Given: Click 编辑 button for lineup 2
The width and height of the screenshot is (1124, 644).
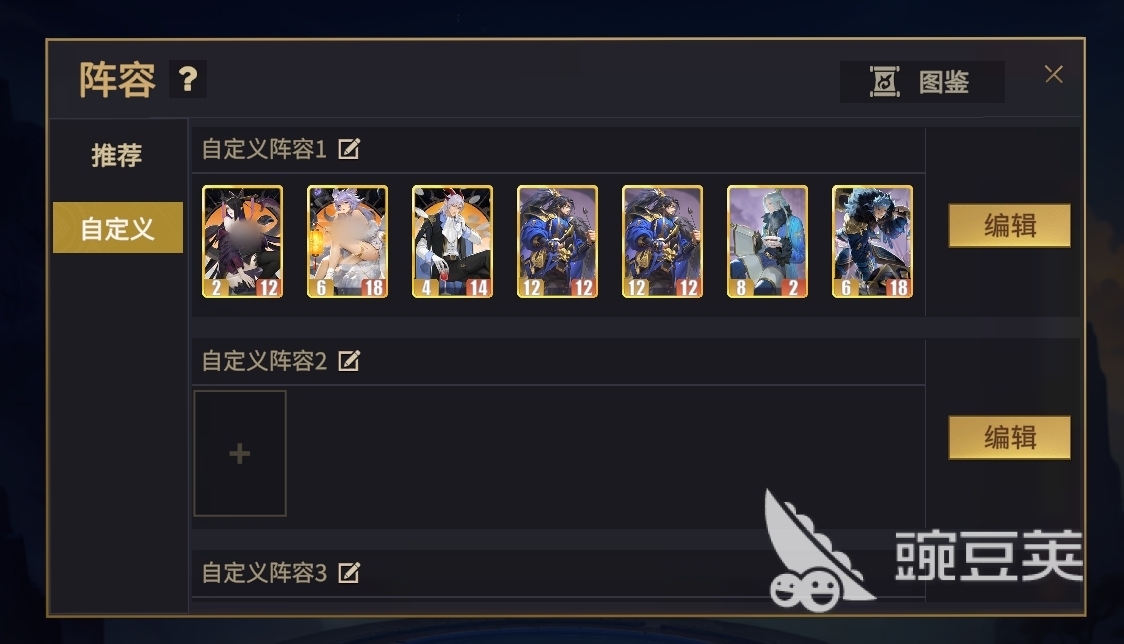Looking at the screenshot, I should point(1009,437).
